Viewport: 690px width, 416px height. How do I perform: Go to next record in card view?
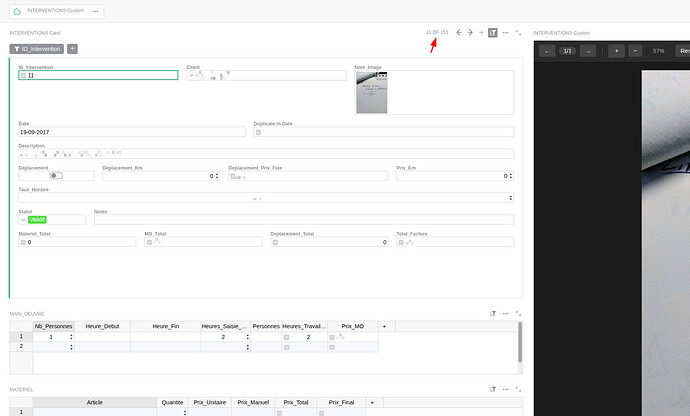(470, 33)
